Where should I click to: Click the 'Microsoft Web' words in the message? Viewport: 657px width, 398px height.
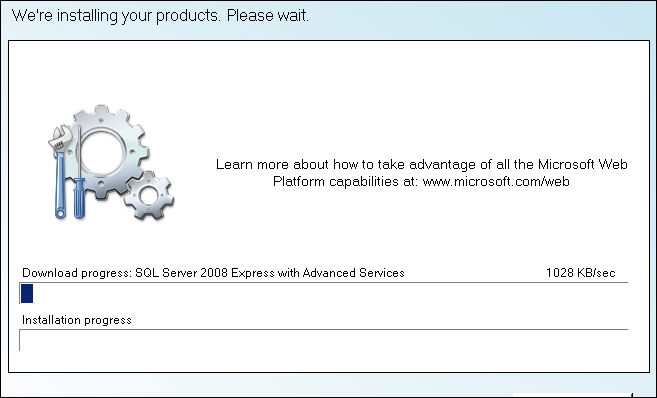582,164
